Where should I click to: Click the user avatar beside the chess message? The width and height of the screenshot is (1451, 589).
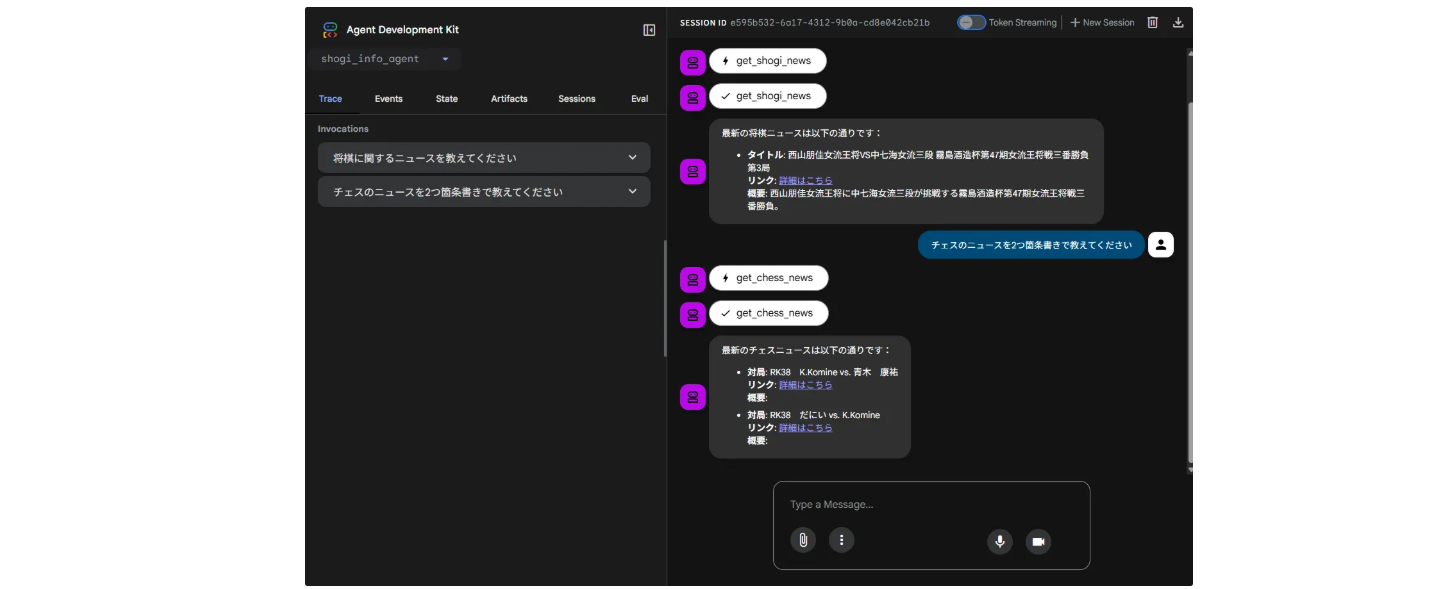[x=1160, y=245]
